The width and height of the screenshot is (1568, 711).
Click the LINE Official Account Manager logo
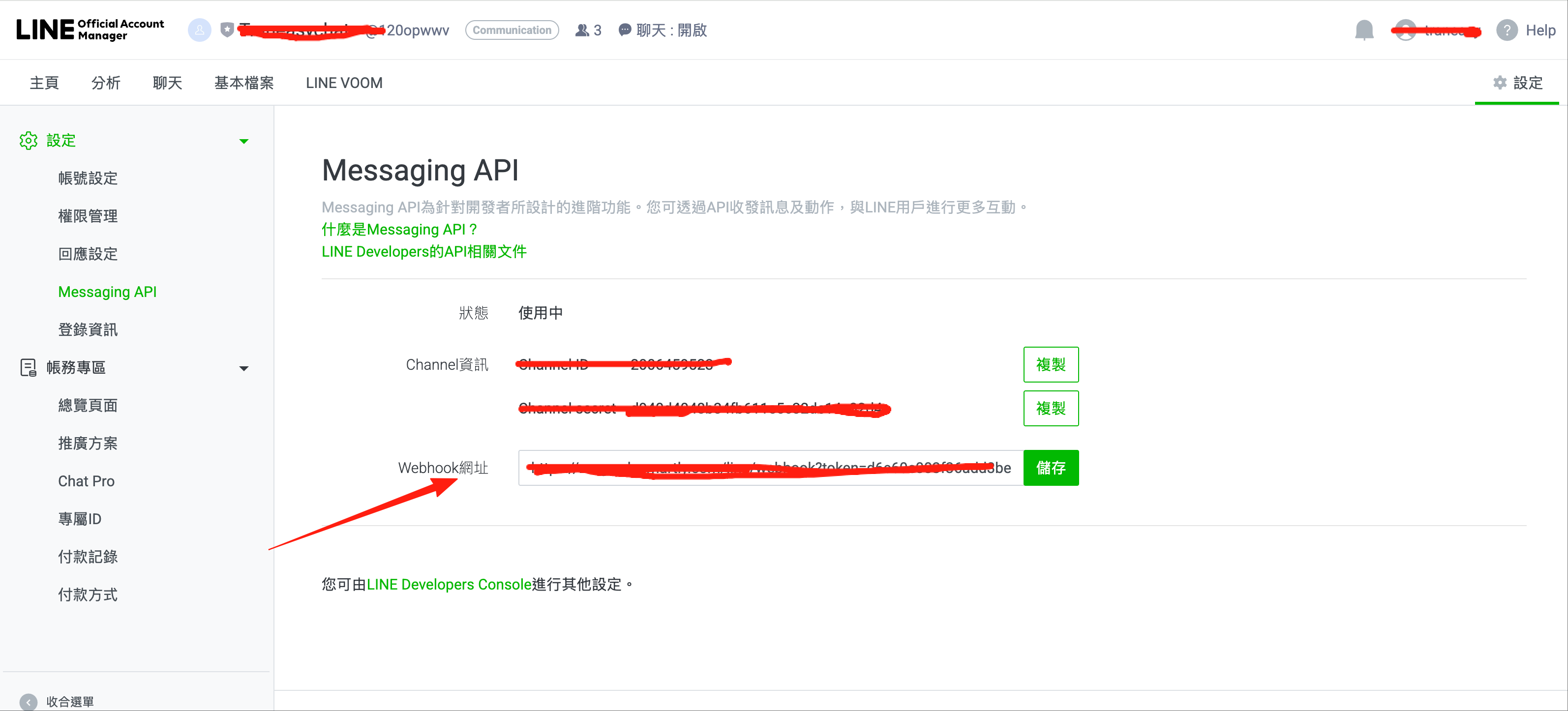tap(90, 30)
